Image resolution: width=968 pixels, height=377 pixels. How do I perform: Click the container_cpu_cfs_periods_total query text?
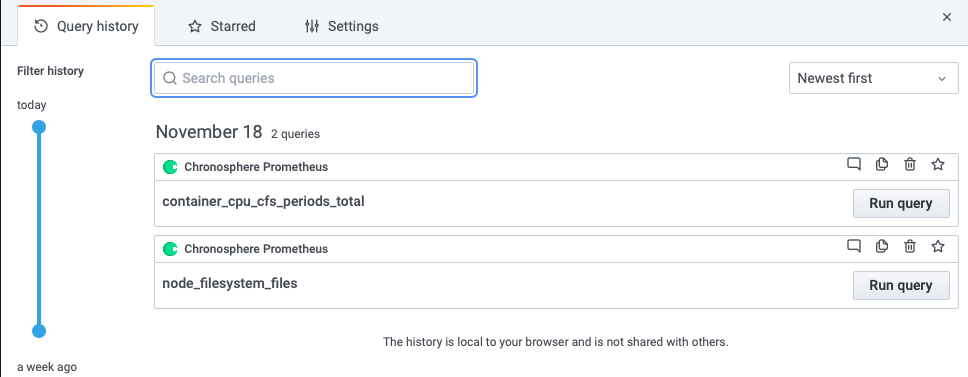[263, 201]
